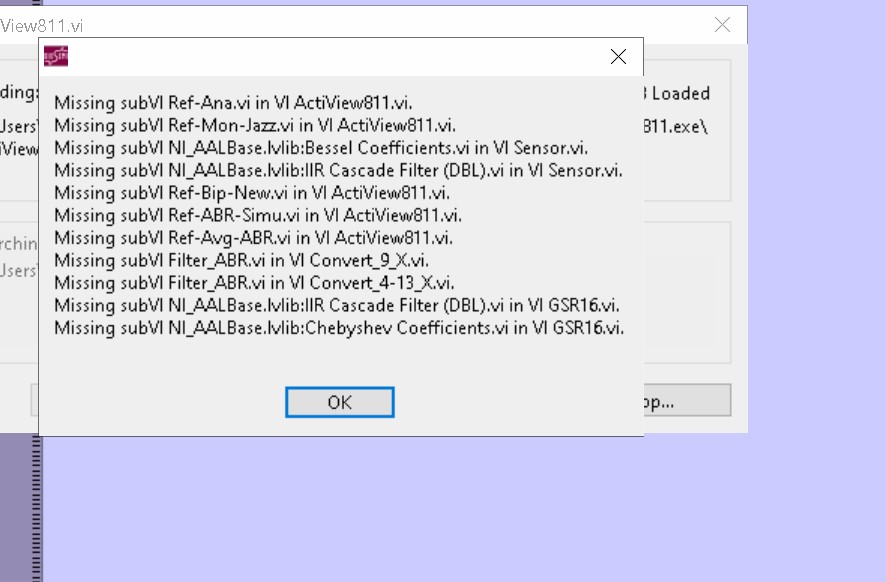Close the ActiView811.vi main window
Image resolution: width=886 pixels, height=582 pixels.
pyautogui.click(x=722, y=24)
